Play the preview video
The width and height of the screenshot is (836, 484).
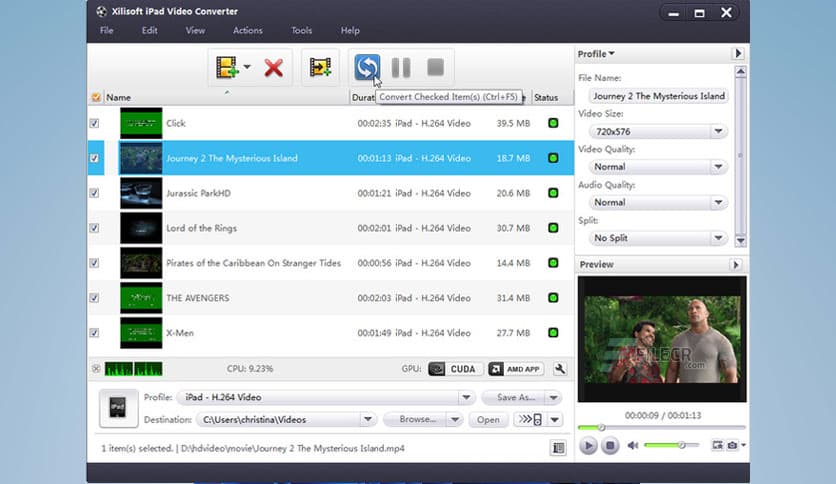click(x=588, y=446)
